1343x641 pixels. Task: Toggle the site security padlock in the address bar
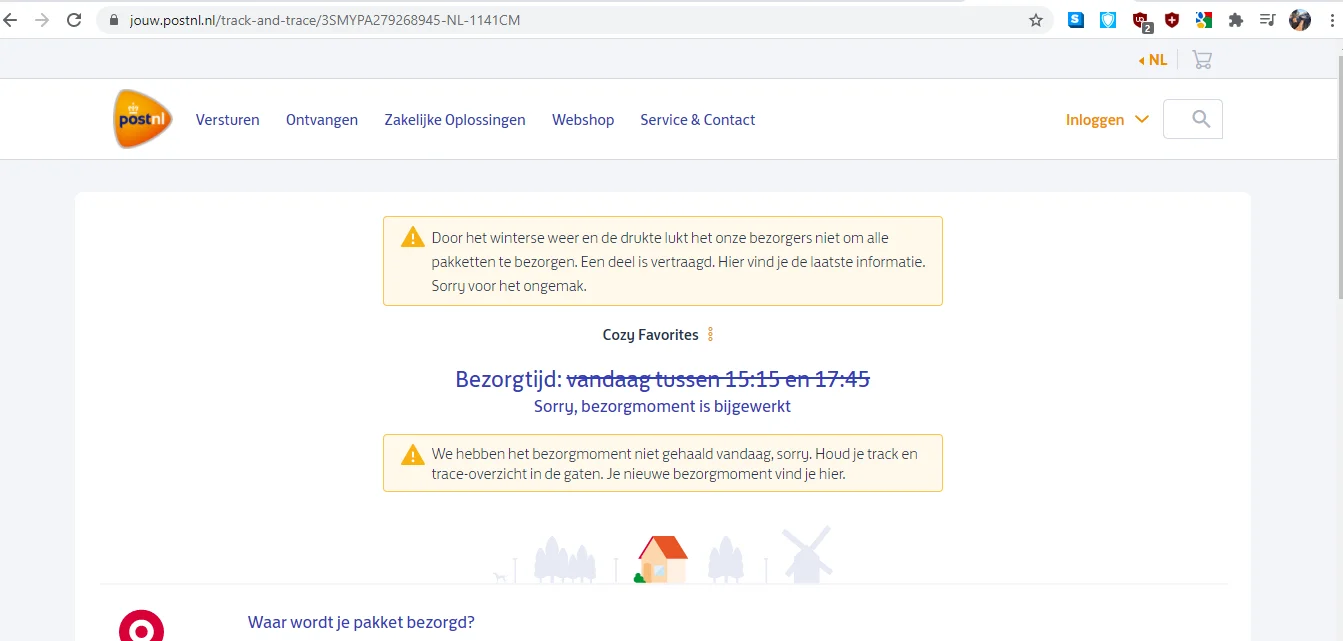pos(114,19)
